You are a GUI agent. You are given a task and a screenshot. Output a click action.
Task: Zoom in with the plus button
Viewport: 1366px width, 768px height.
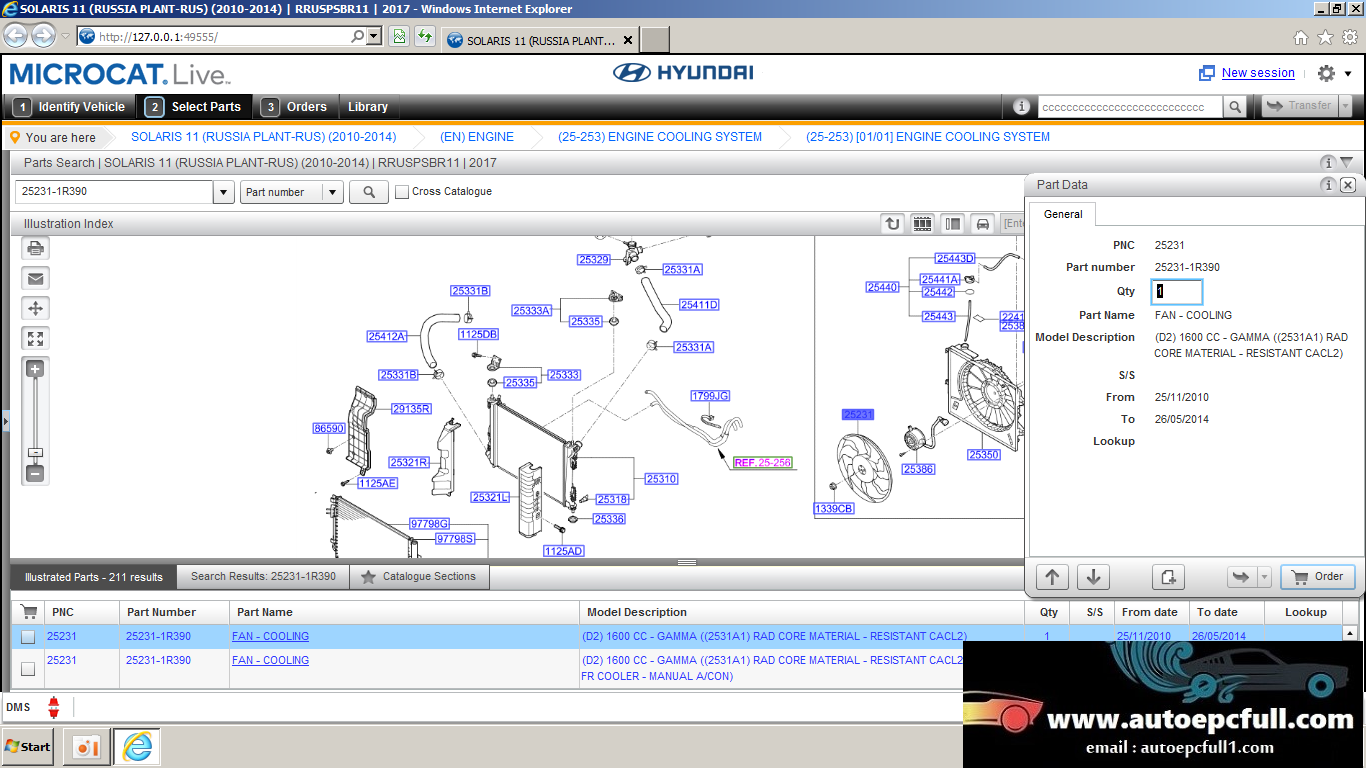click(35, 370)
